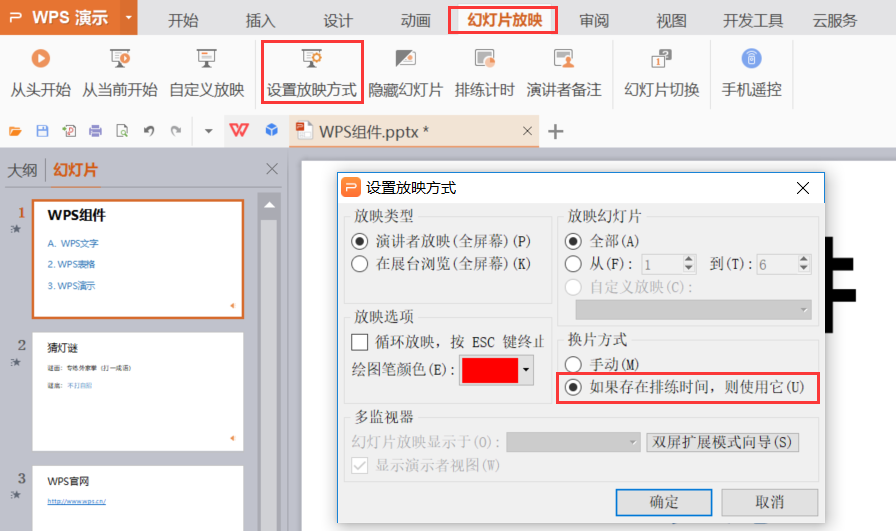This screenshot has height=531, width=896.
Task: Select slide 3 thumbnail WPS官网
Action: click(138, 498)
